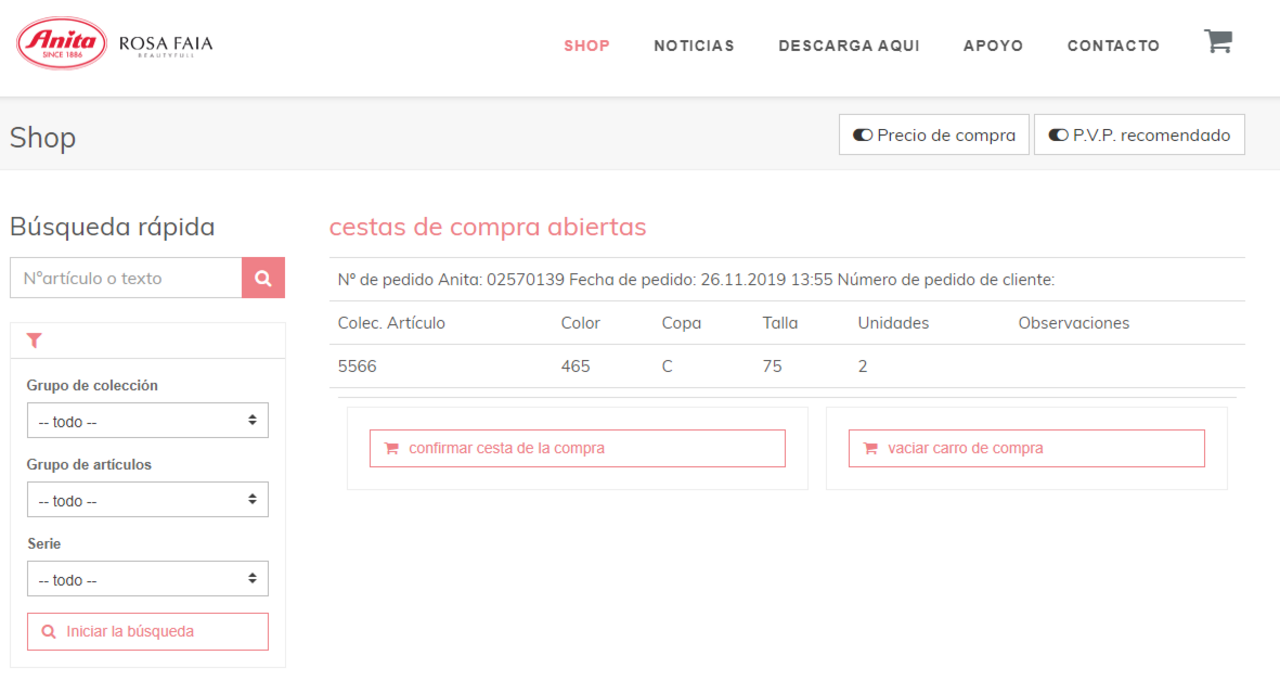This screenshot has height=681, width=1280.
Task: Open the shopping cart icon in header
Action: click(x=1217, y=42)
